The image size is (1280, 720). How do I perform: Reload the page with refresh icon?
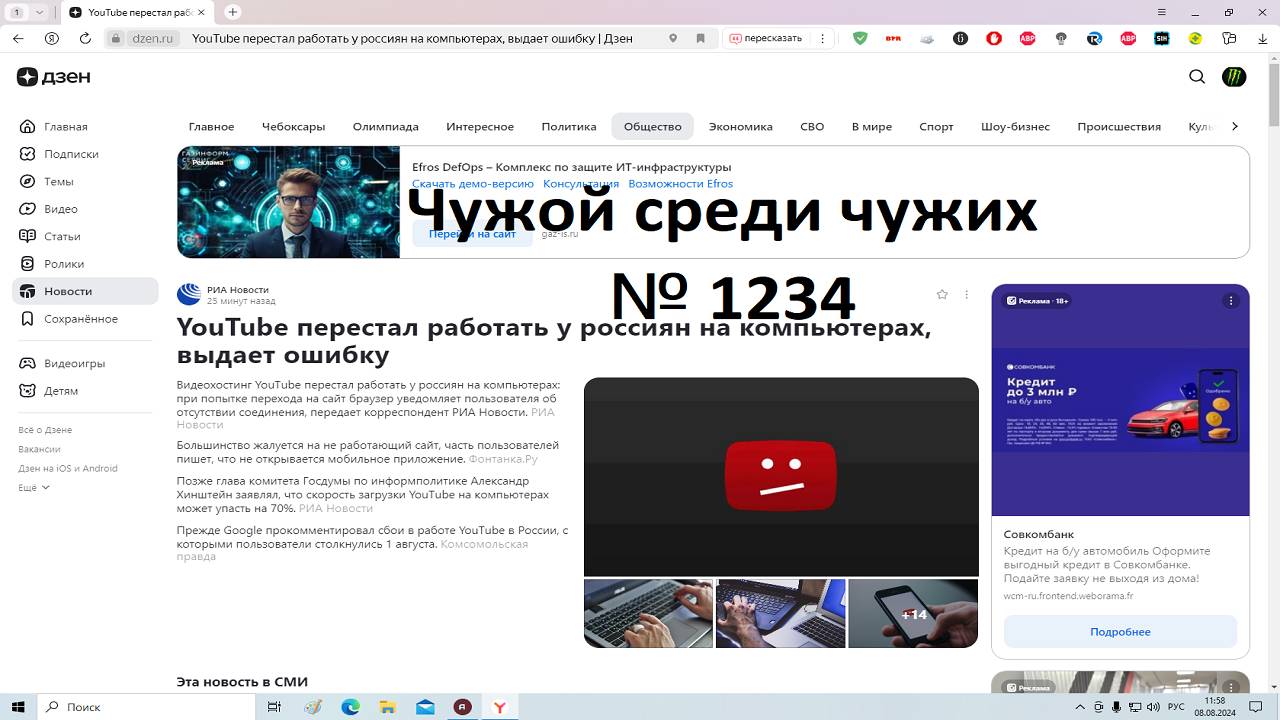point(85,38)
